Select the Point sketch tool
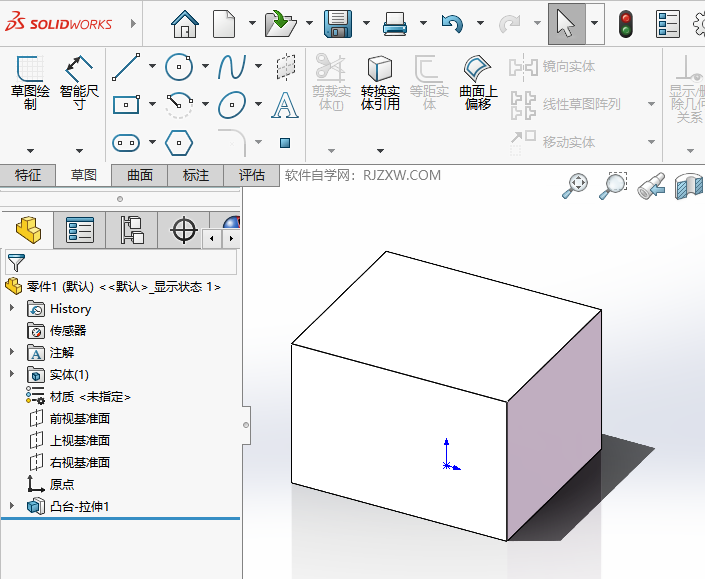The image size is (705, 579). (285, 143)
